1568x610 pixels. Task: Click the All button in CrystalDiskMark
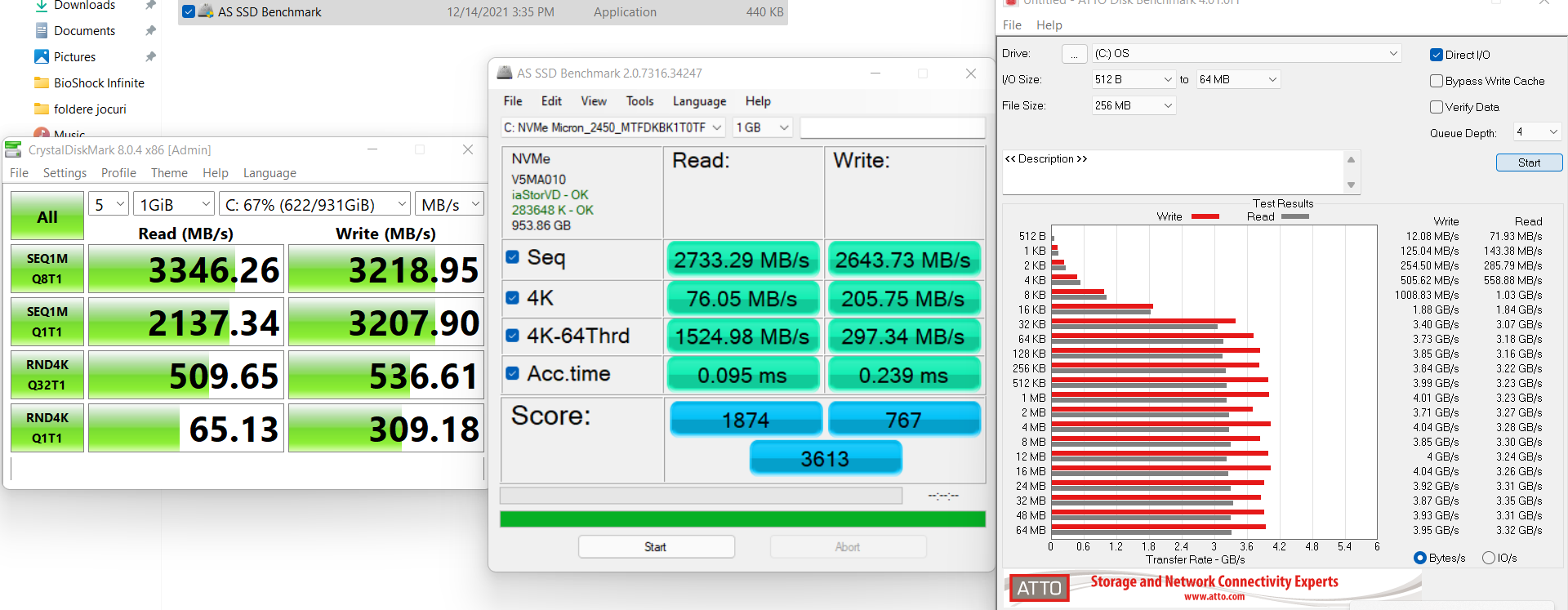(x=47, y=216)
